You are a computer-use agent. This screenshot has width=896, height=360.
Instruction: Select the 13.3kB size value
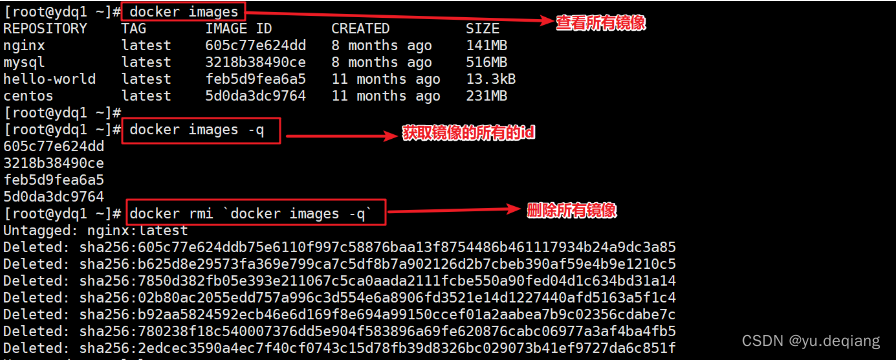(x=491, y=79)
